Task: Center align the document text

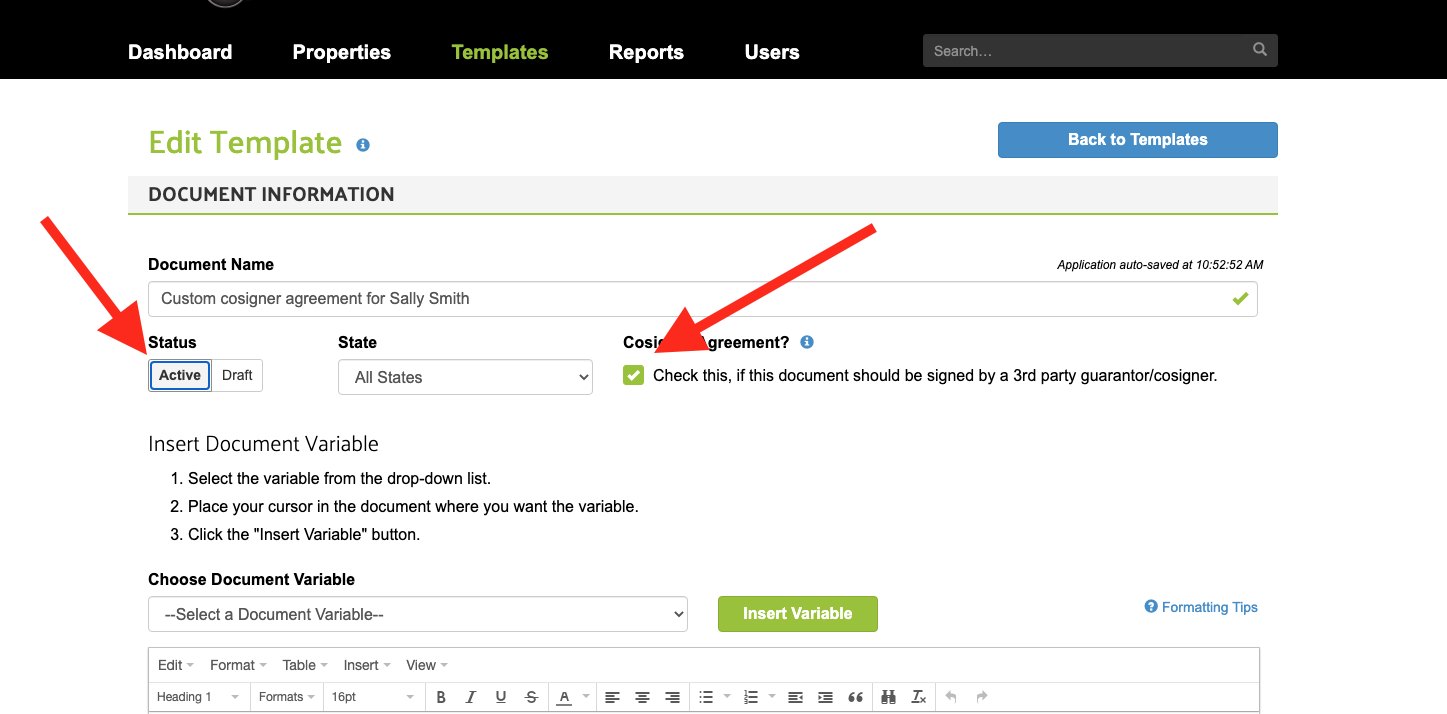Action: (642, 697)
